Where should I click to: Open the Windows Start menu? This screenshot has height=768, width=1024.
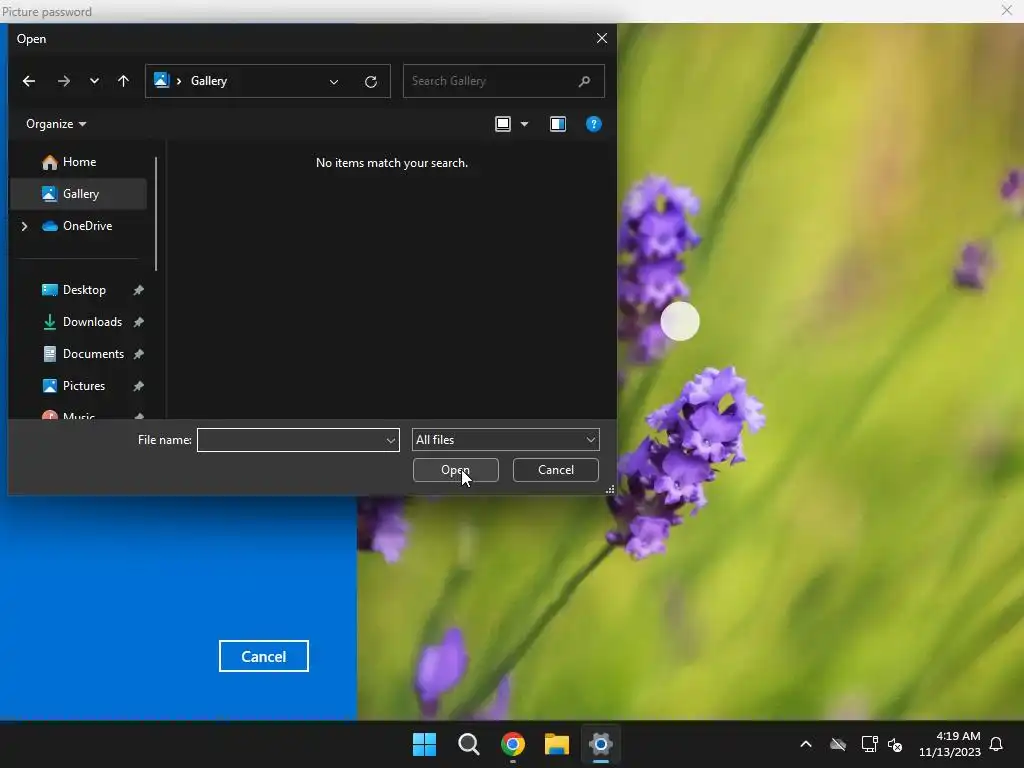(x=424, y=744)
